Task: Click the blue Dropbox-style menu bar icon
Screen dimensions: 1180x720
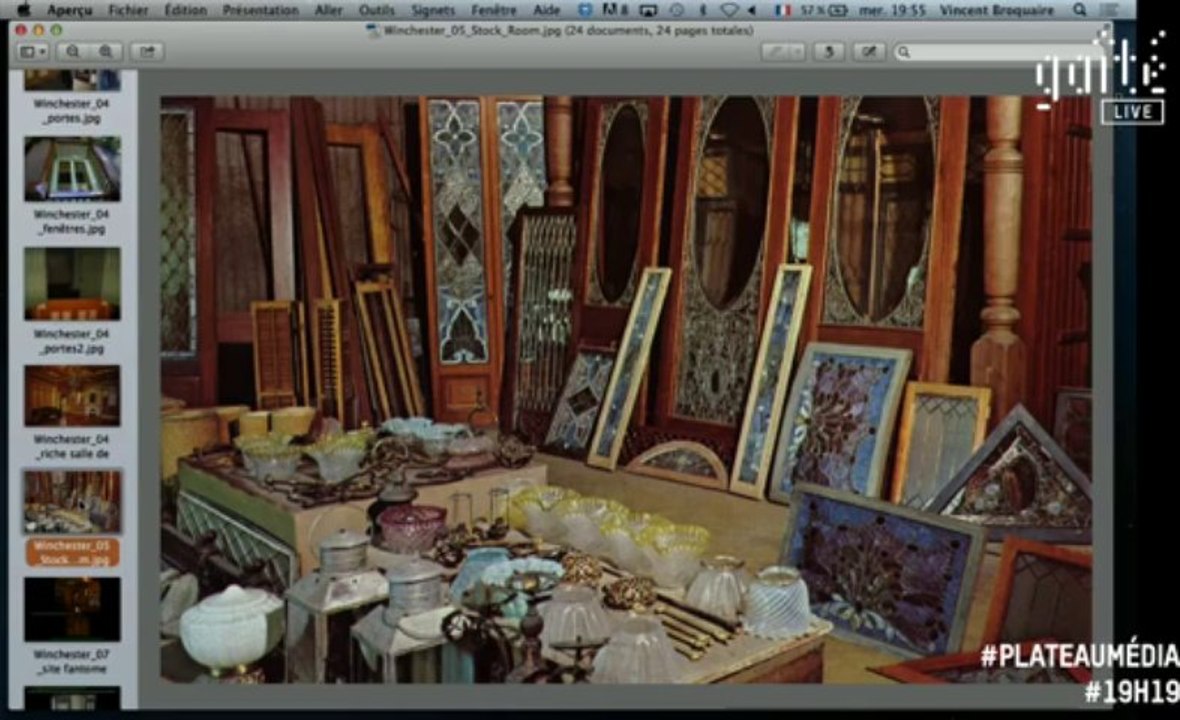Action: click(585, 10)
